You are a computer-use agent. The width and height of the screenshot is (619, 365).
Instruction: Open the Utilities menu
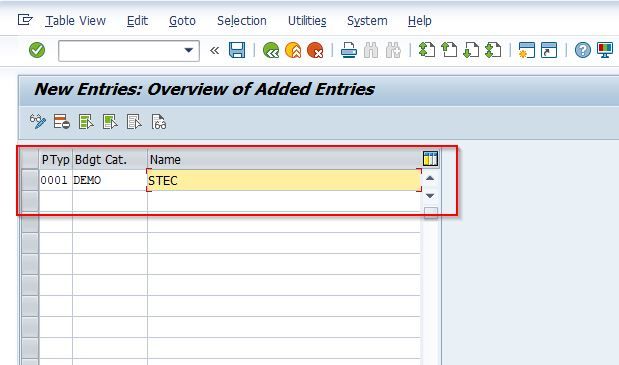(x=307, y=21)
